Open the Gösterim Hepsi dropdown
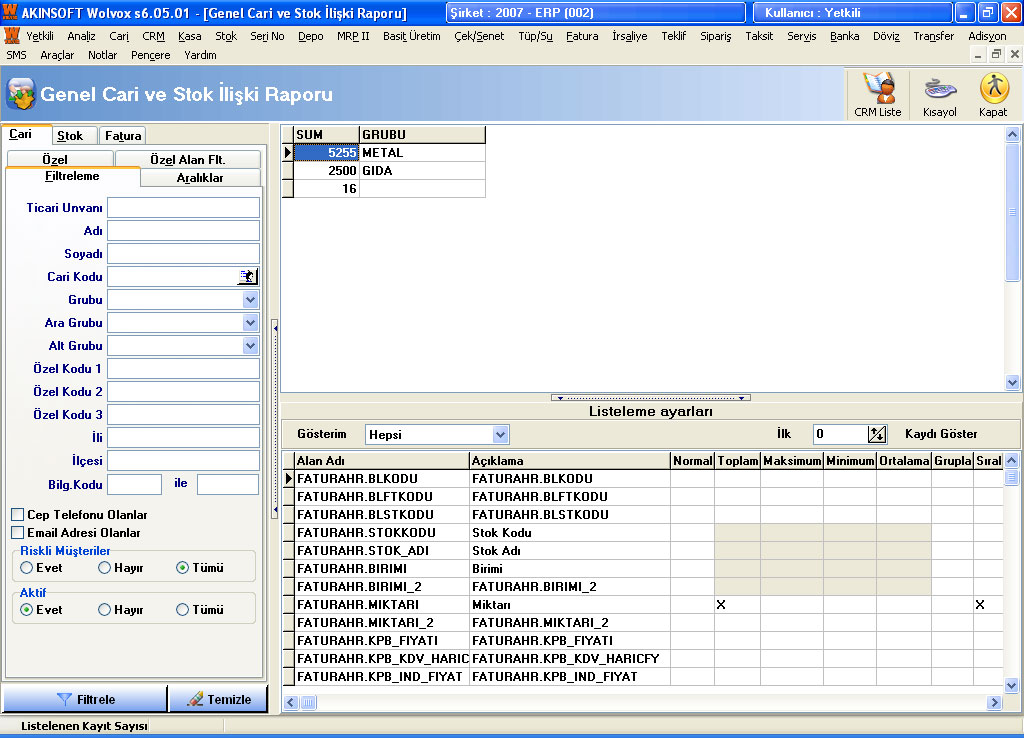The width and height of the screenshot is (1024, 738). click(x=500, y=434)
